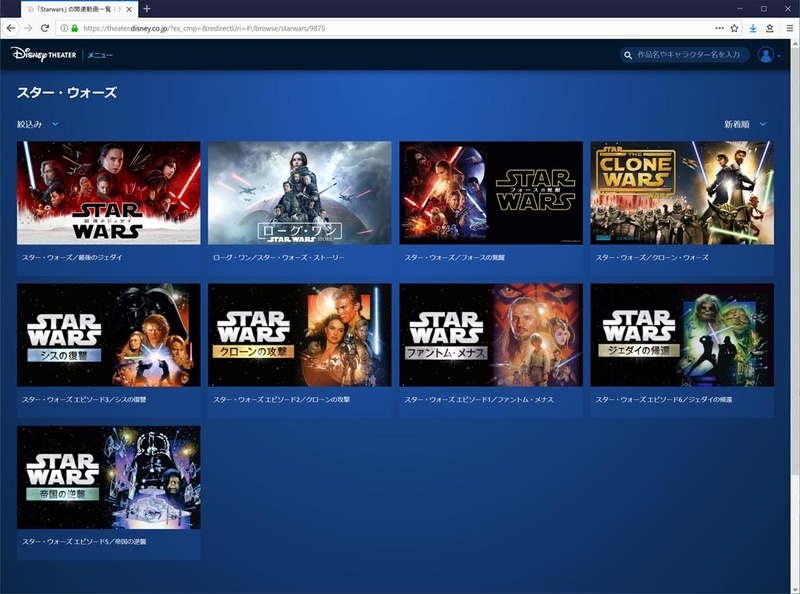Open the シスの復讐 poster thumbnail
The height and width of the screenshot is (594, 800).
tap(109, 335)
